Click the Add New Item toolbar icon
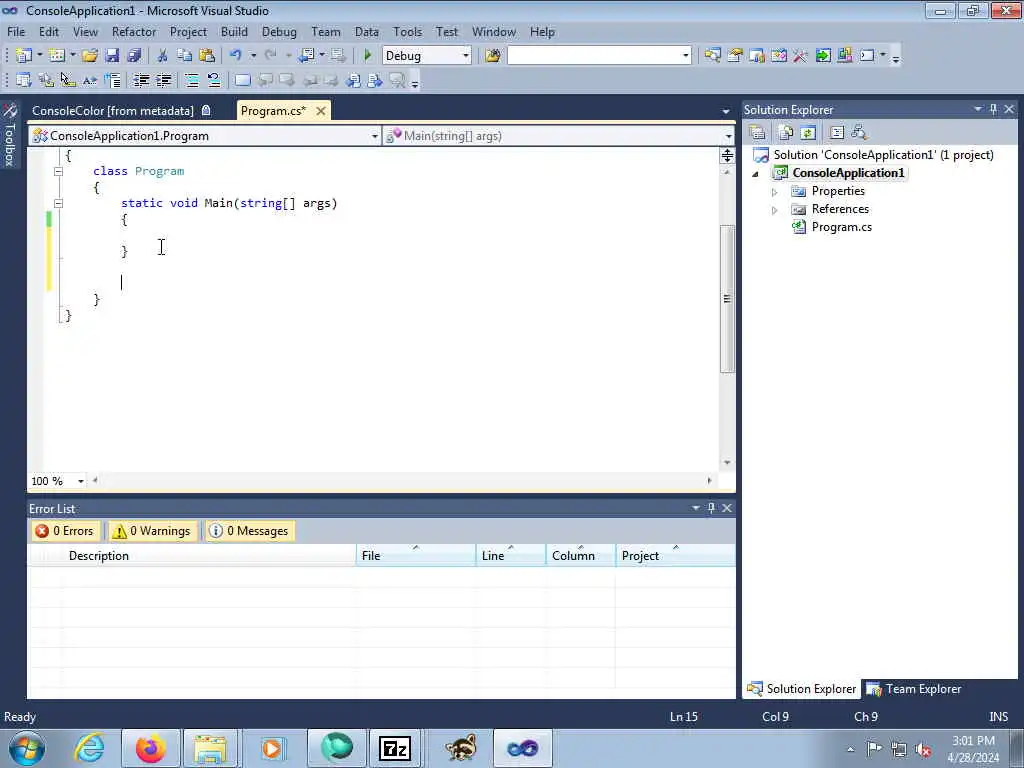Image resolution: width=1024 pixels, height=768 pixels. click(x=57, y=56)
